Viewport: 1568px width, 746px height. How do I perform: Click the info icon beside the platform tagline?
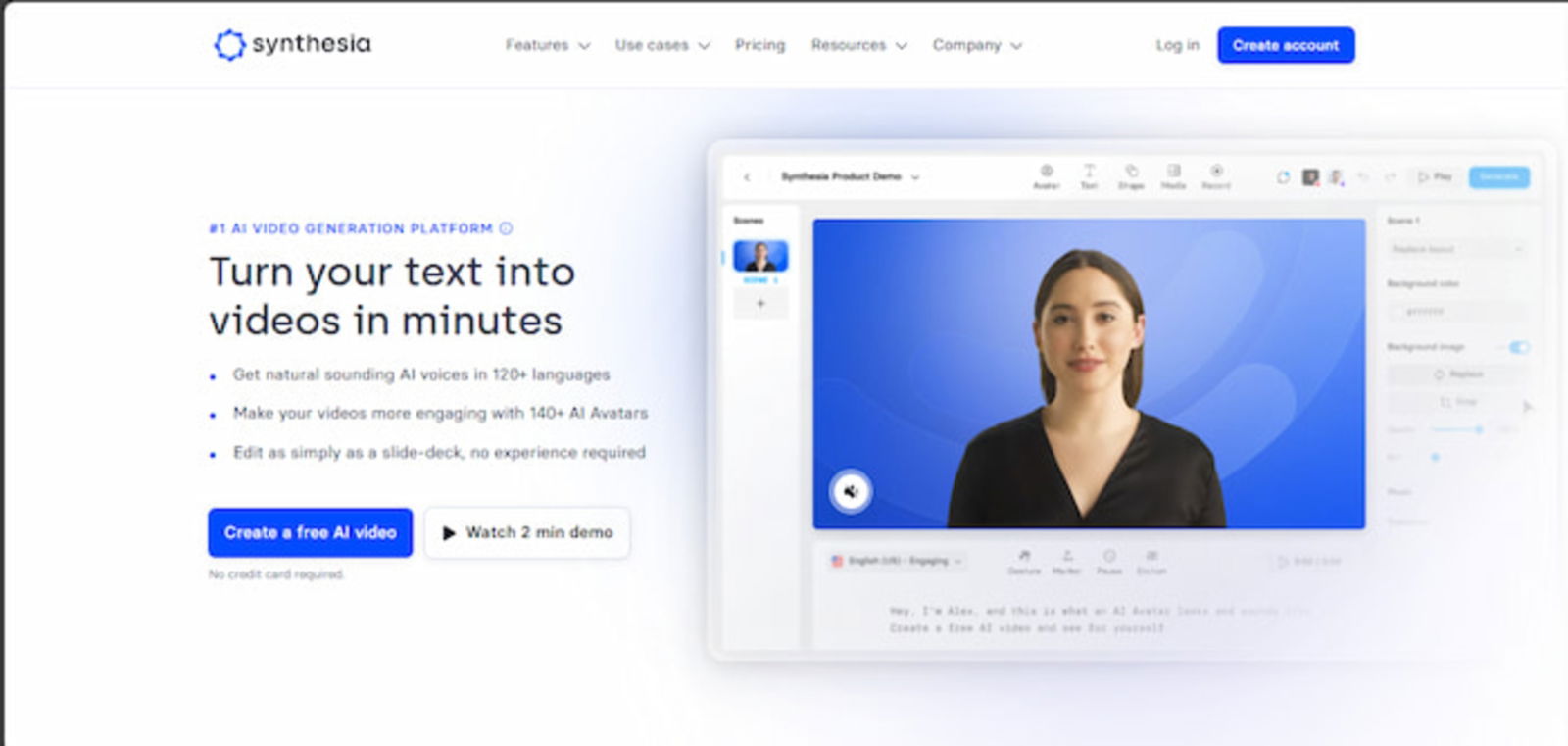pos(506,228)
